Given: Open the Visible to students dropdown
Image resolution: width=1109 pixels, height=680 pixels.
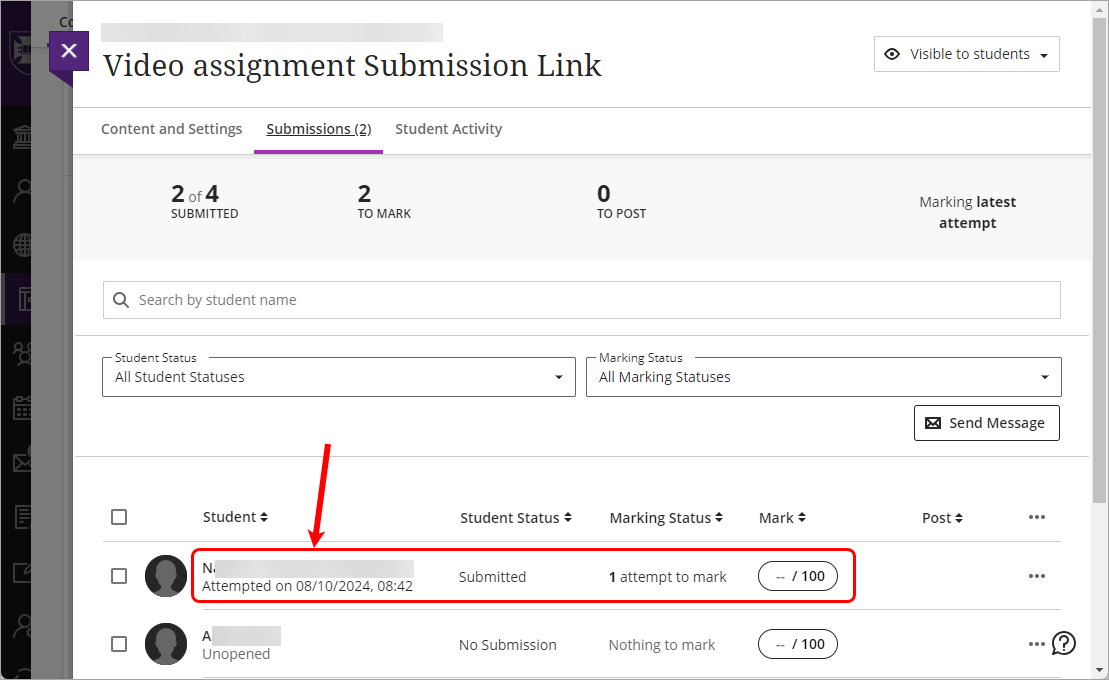Looking at the screenshot, I should coord(966,54).
